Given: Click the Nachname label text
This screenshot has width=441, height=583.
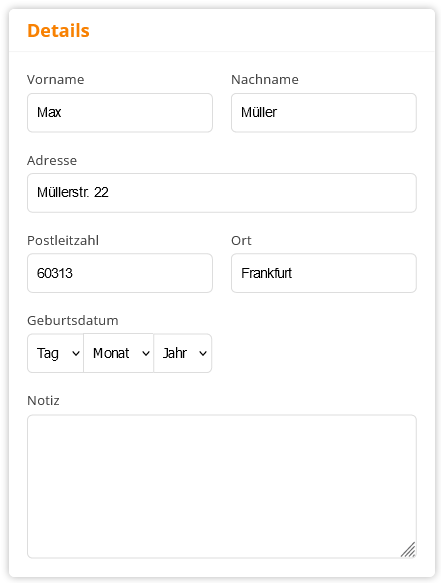Looking at the screenshot, I should tap(265, 80).
